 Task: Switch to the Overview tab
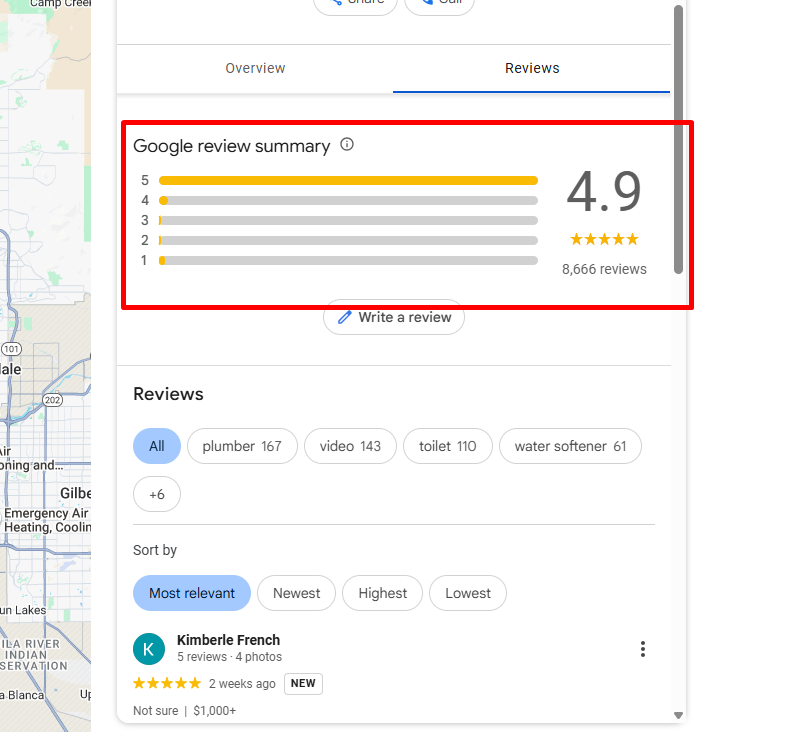coord(255,68)
